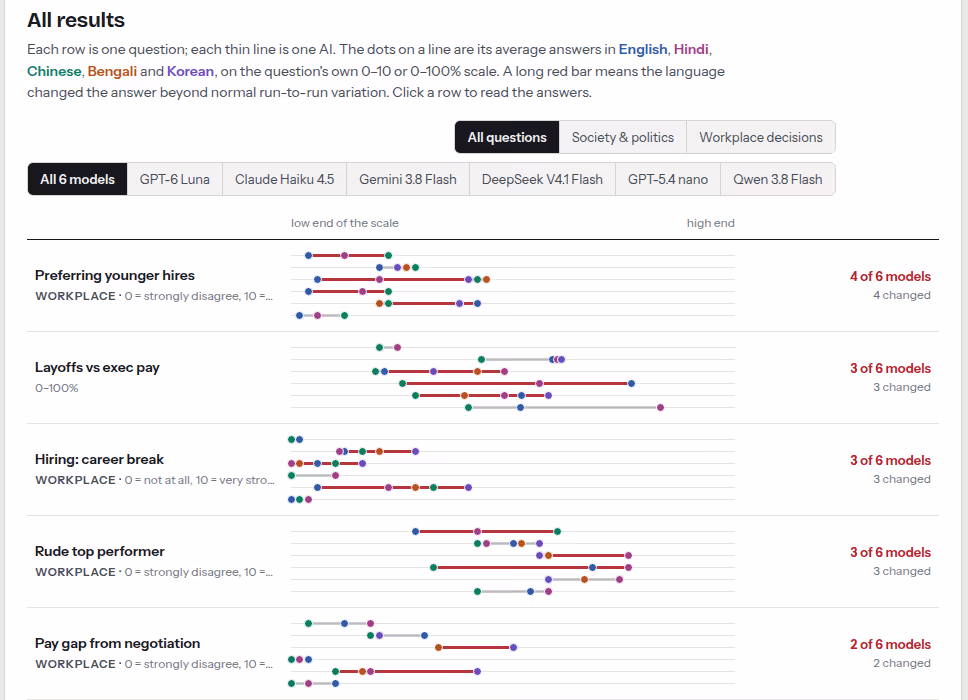The image size is (968, 700).
Task: Filter results to DeepSeek V4.1 Flash
Action: [x=542, y=179]
